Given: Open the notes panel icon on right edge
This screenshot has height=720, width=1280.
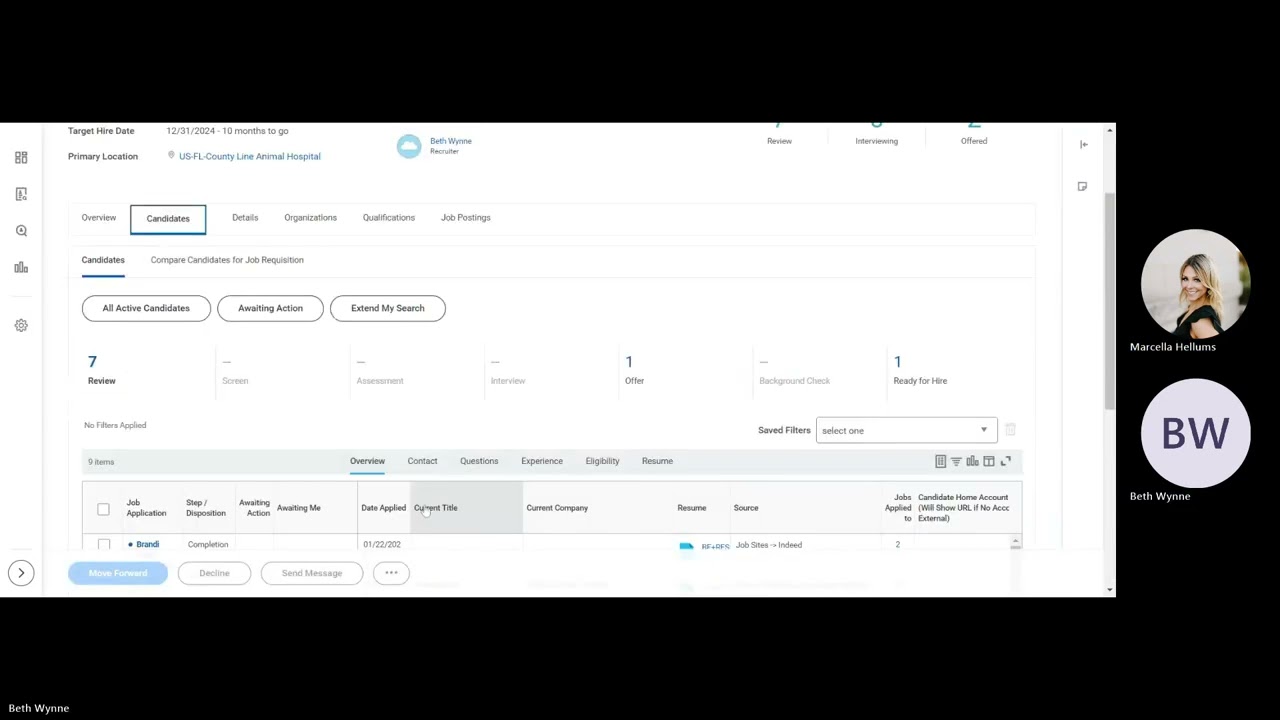Looking at the screenshot, I should tap(1082, 187).
